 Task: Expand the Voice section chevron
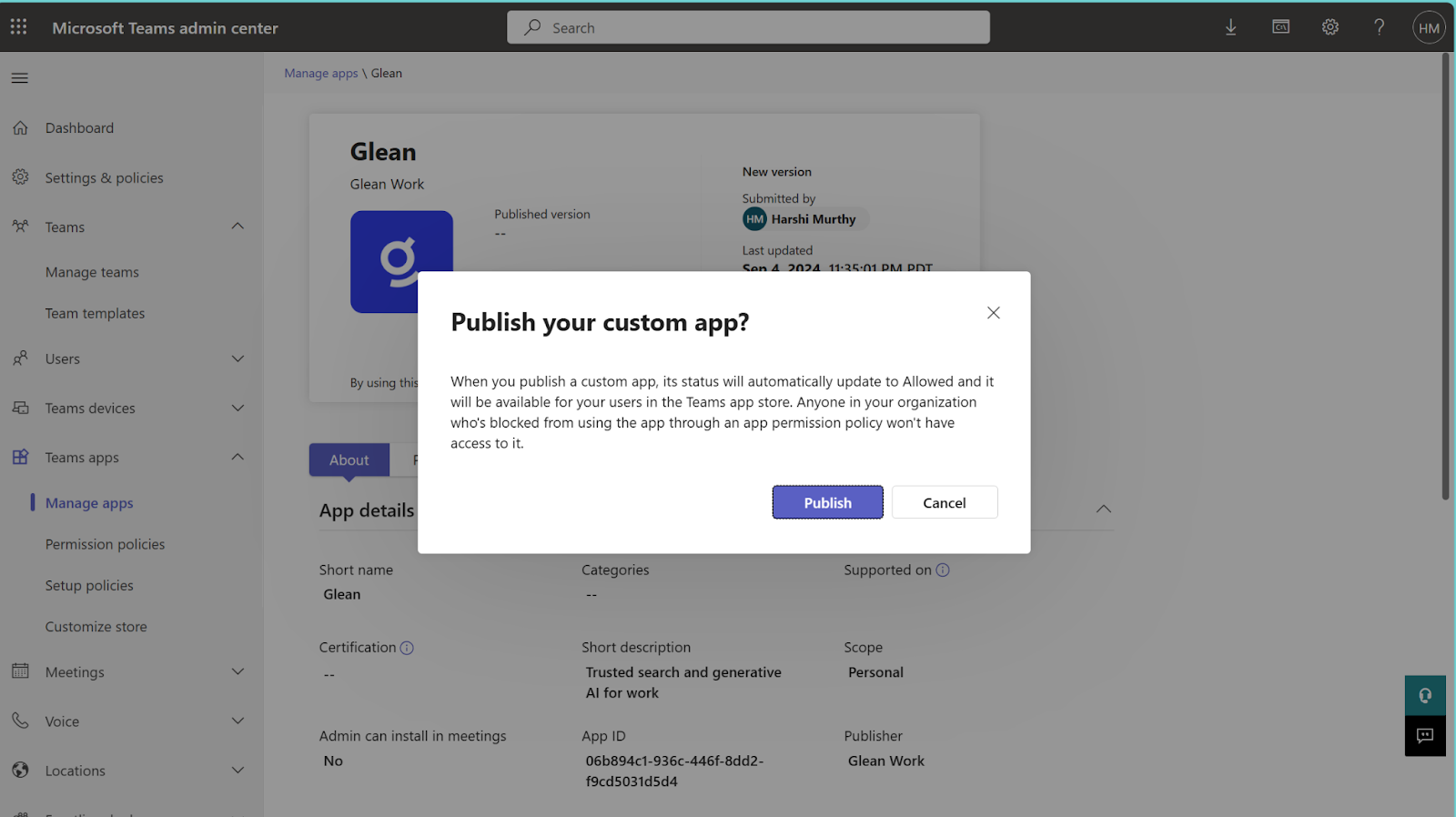pyautogui.click(x=238, y=721)
